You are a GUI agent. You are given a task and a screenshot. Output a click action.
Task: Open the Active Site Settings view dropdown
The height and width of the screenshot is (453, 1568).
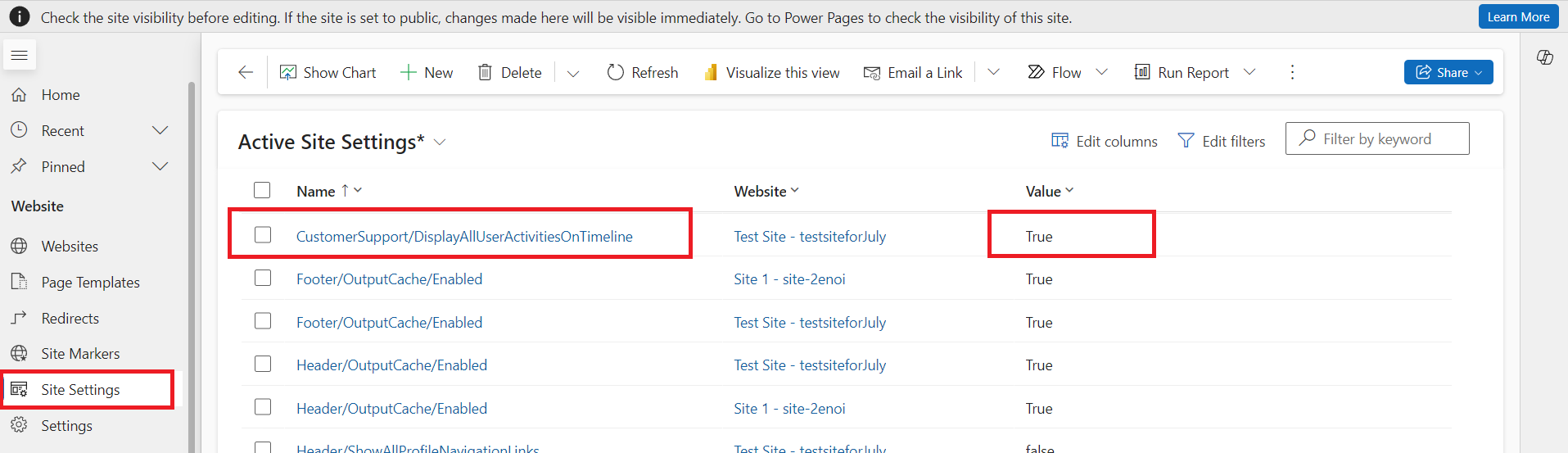point(440,142)
